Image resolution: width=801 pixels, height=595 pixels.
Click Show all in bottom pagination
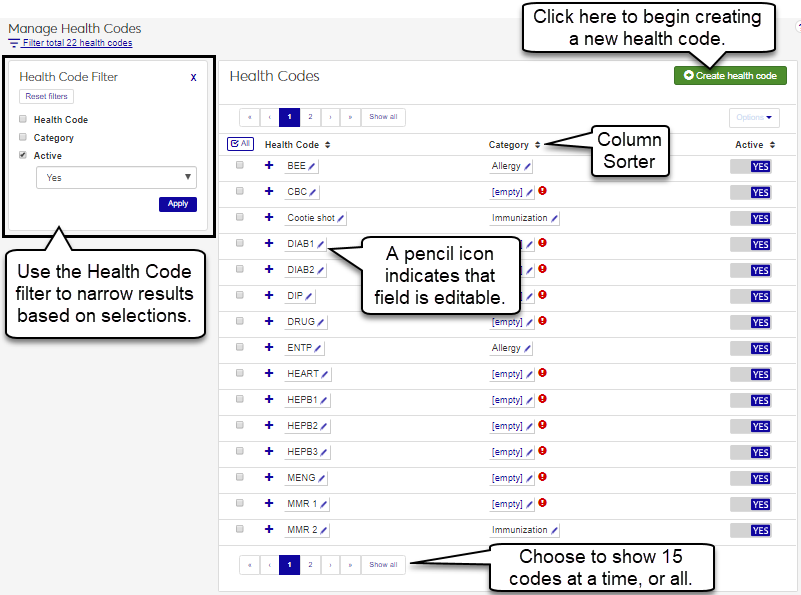pyautogui.click(x=383, y=565)
